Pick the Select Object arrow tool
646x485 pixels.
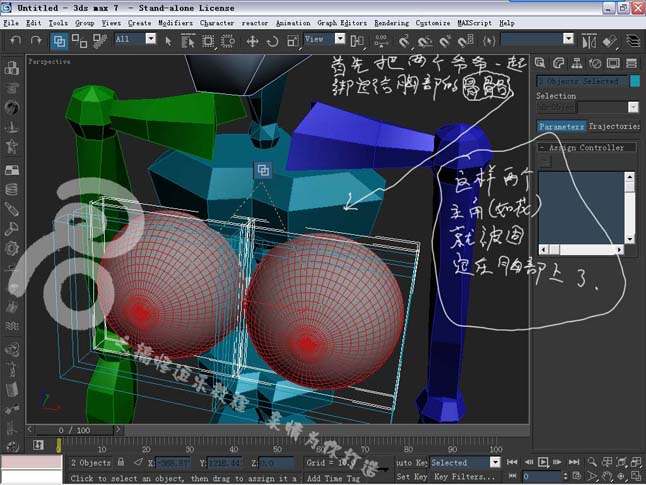click(168, 41)
